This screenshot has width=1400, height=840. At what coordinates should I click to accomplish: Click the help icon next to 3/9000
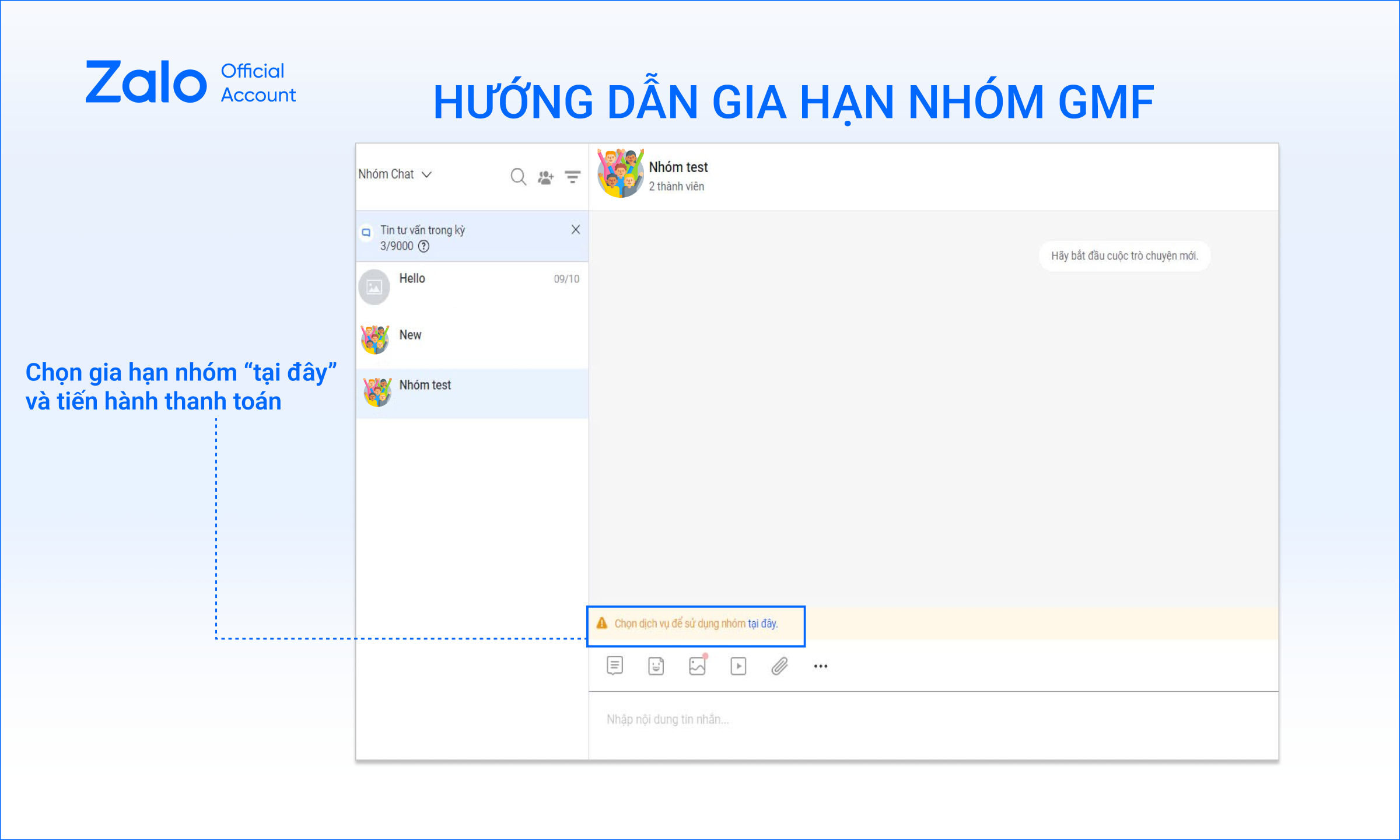(423, 246)
